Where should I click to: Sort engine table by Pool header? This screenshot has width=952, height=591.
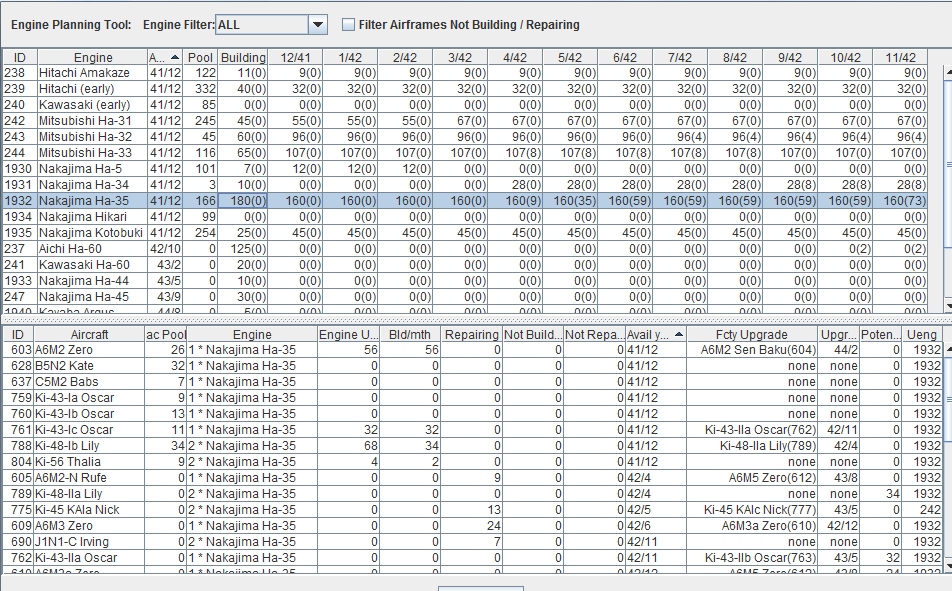pos(200,58)
